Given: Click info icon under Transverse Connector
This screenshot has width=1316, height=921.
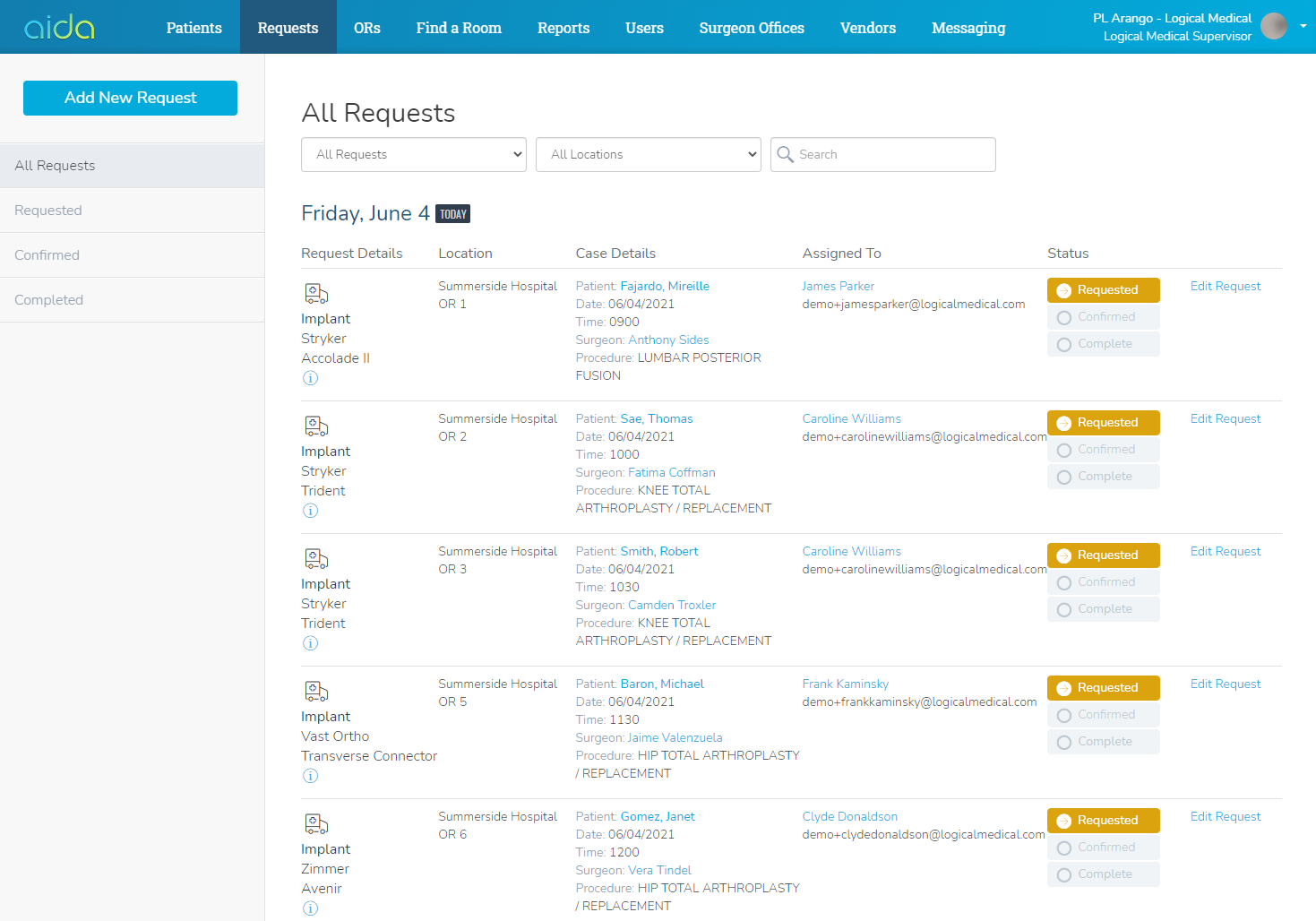Looking at the screenshot, I should (x=310, y=776).
